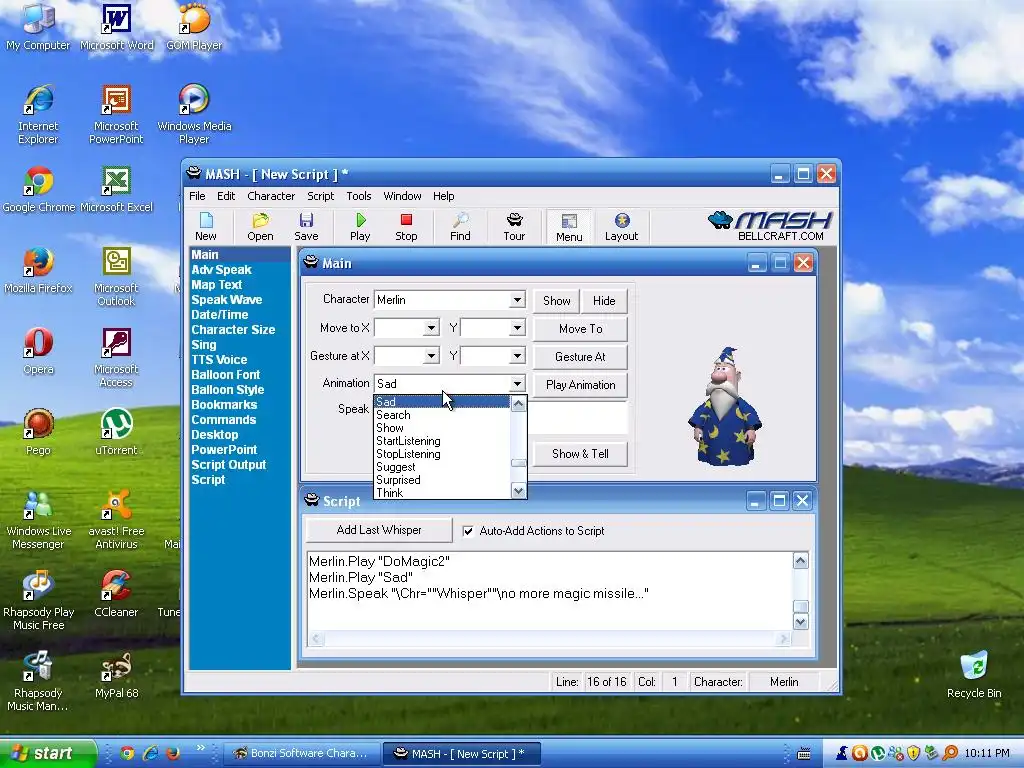This screenshot has width=1024, height=768.
Task: Toggle Auto-Add Actions to Script checkbox
Action: pyautogui.click(x=468, y=531)
